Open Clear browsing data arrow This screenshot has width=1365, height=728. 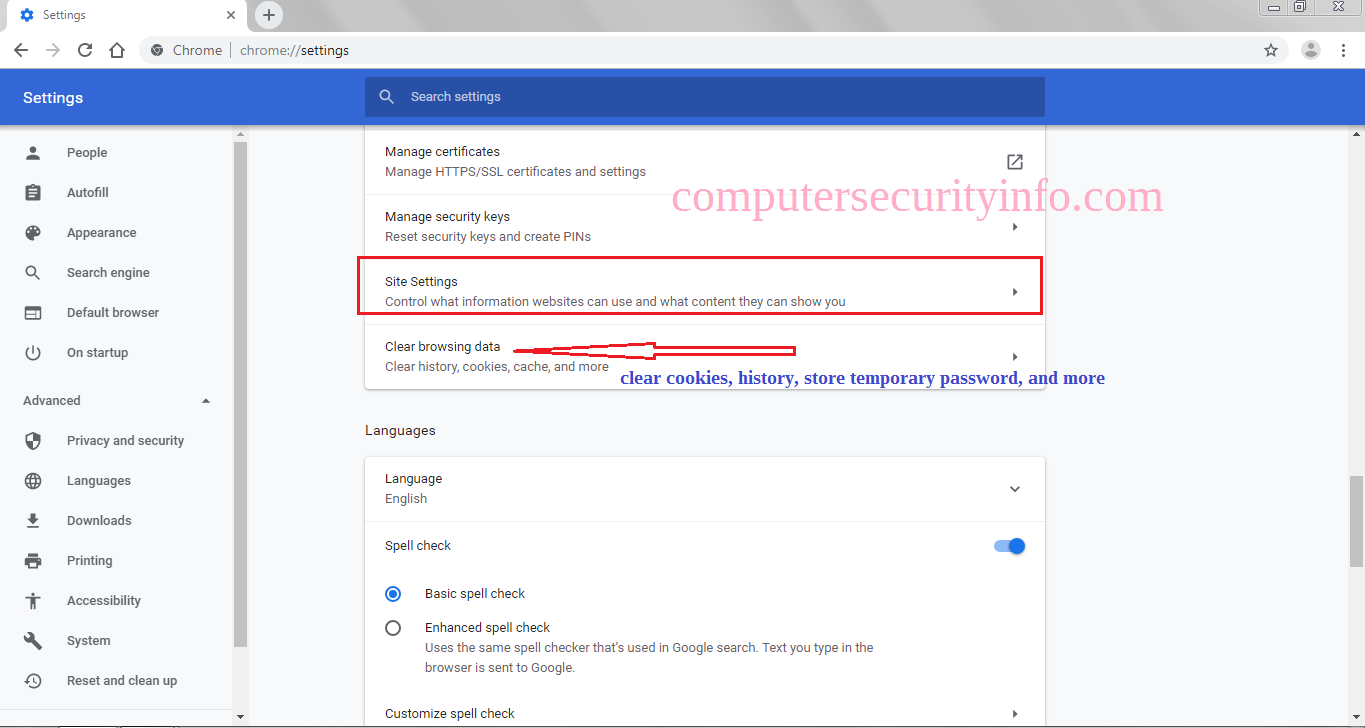pos(1015,357)
